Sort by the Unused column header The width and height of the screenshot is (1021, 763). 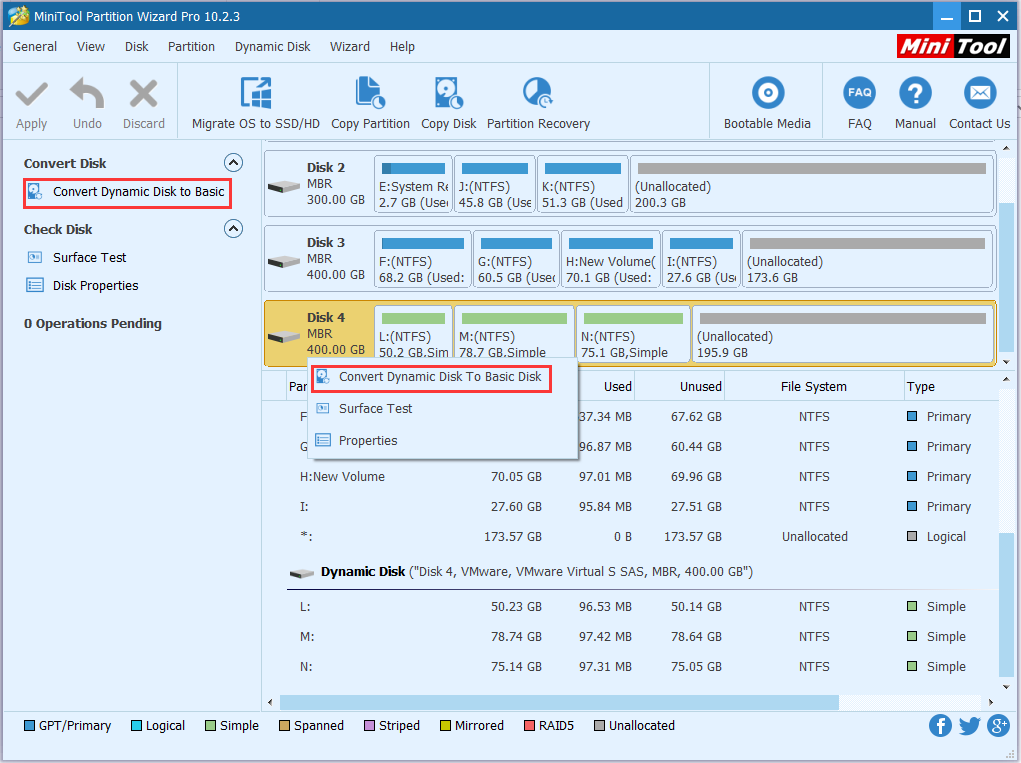click(x=680, y=386)
